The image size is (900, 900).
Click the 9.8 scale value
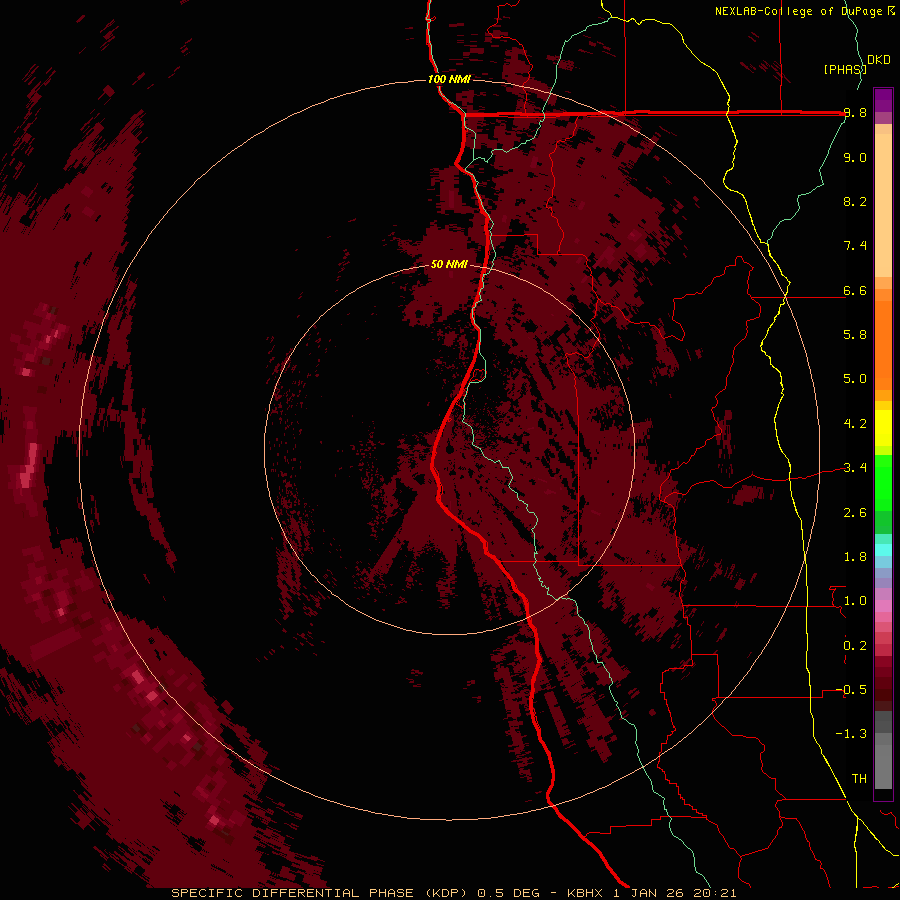[855, 113]
